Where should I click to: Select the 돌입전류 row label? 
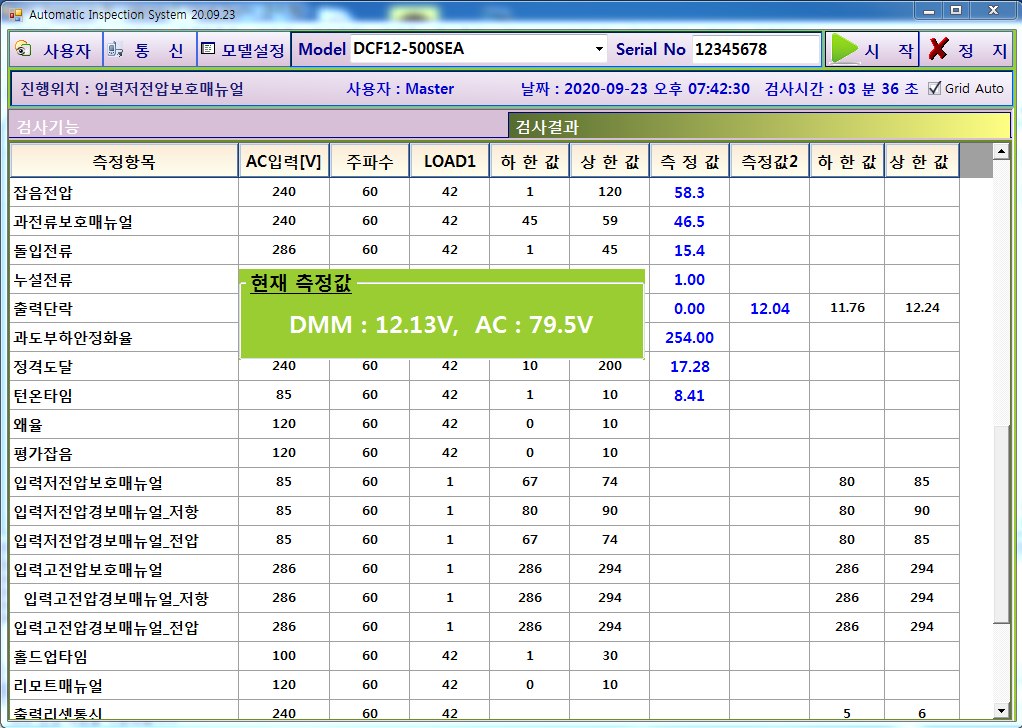(x=43, y=251)
